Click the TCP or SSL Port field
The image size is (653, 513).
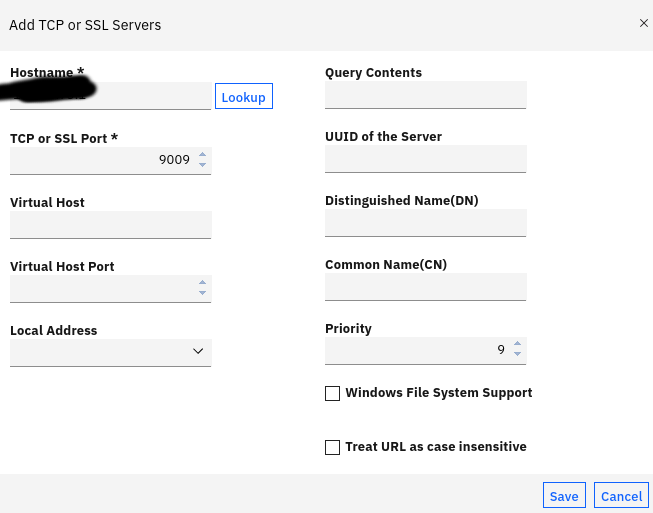pyautogui.click(x=100, y=160)
